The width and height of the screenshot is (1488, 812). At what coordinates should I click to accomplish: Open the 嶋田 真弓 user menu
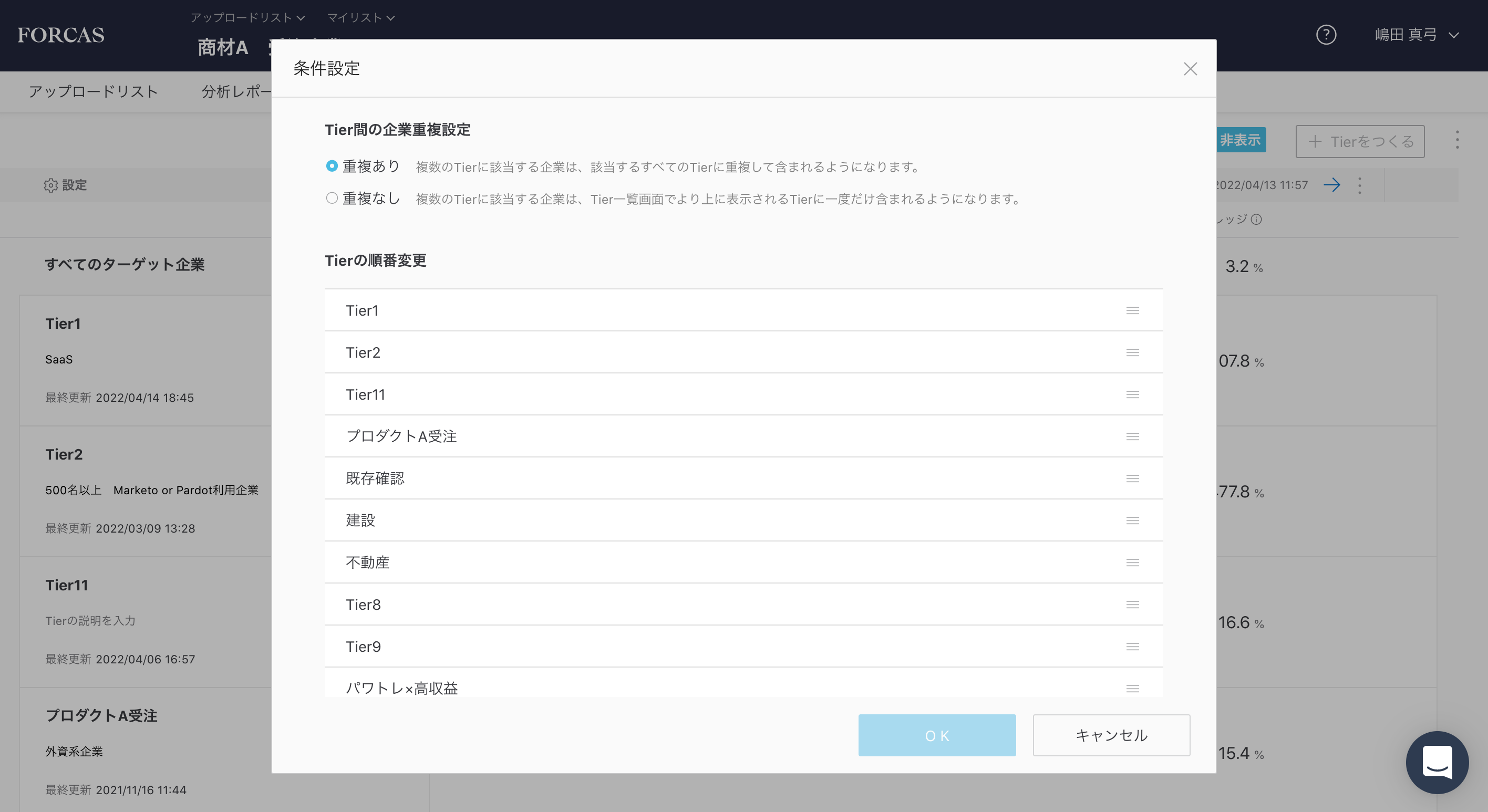pyautogui.click(x=1416, y=35)
